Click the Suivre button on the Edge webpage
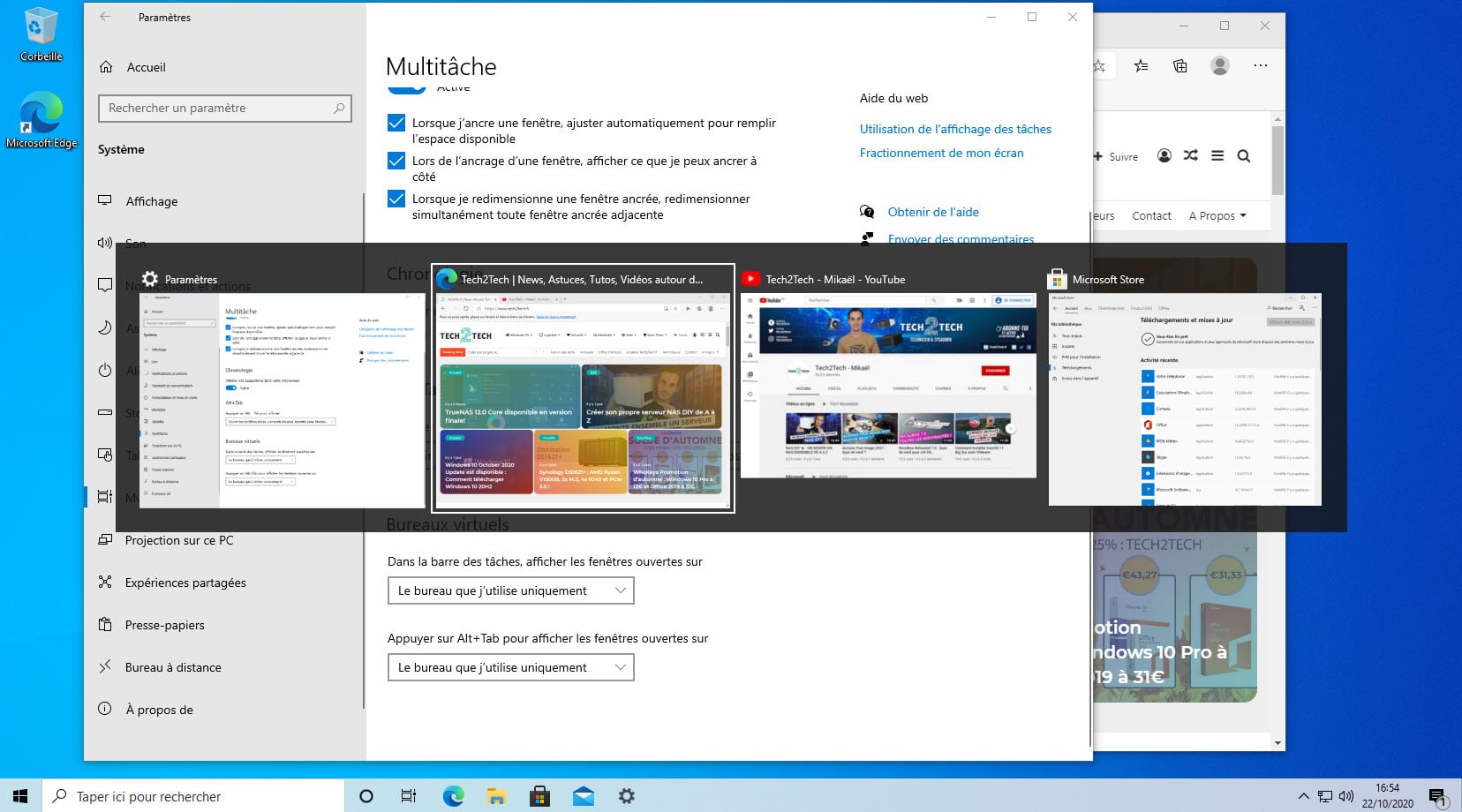Image resolution: width=1462 pixels, height=812 pixels. (x=1116, y=156)
